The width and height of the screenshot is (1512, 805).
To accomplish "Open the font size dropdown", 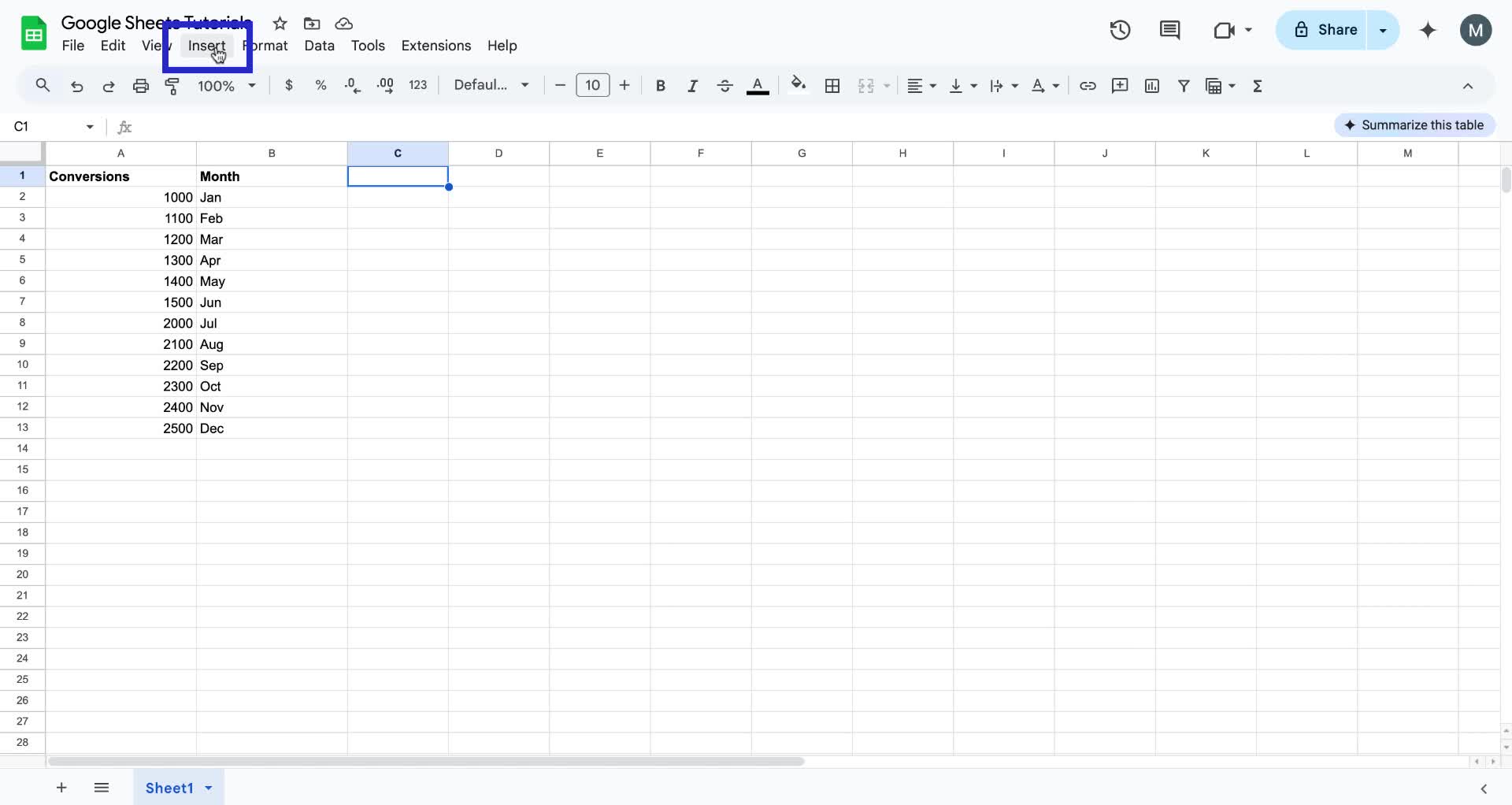I will coord(592,85).
